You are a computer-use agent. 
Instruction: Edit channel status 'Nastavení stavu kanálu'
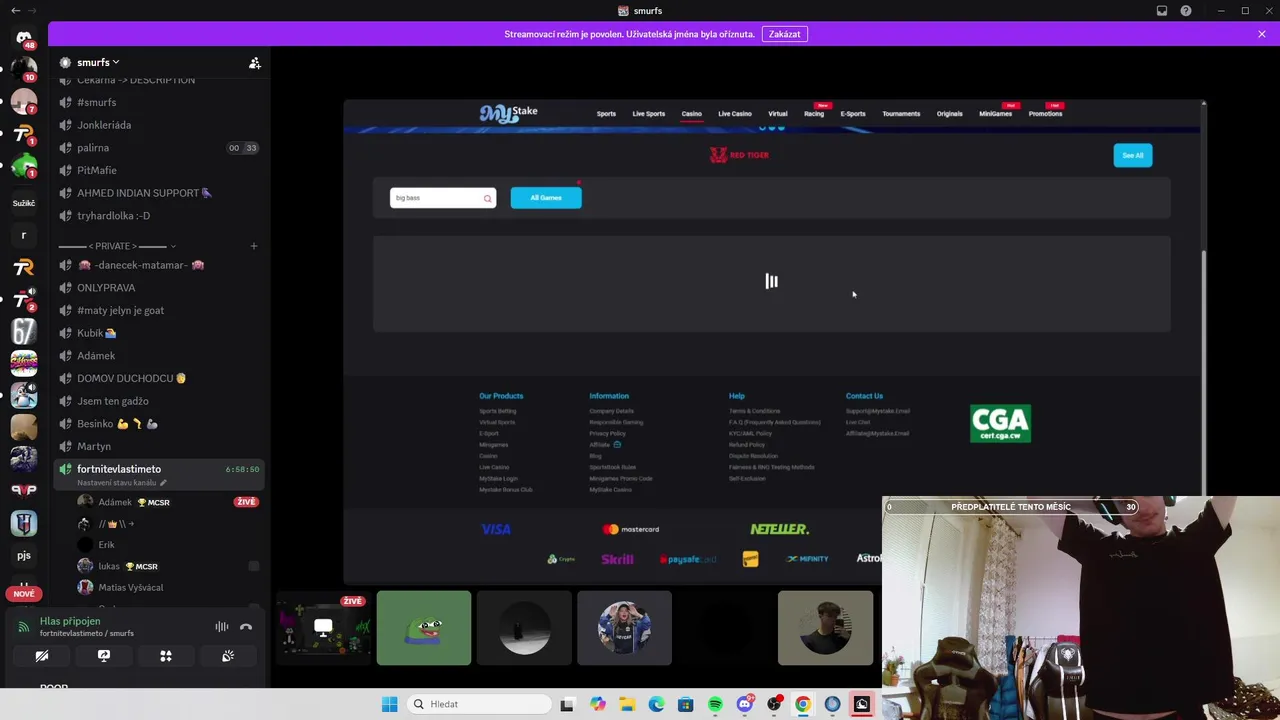tap(122, 483)
